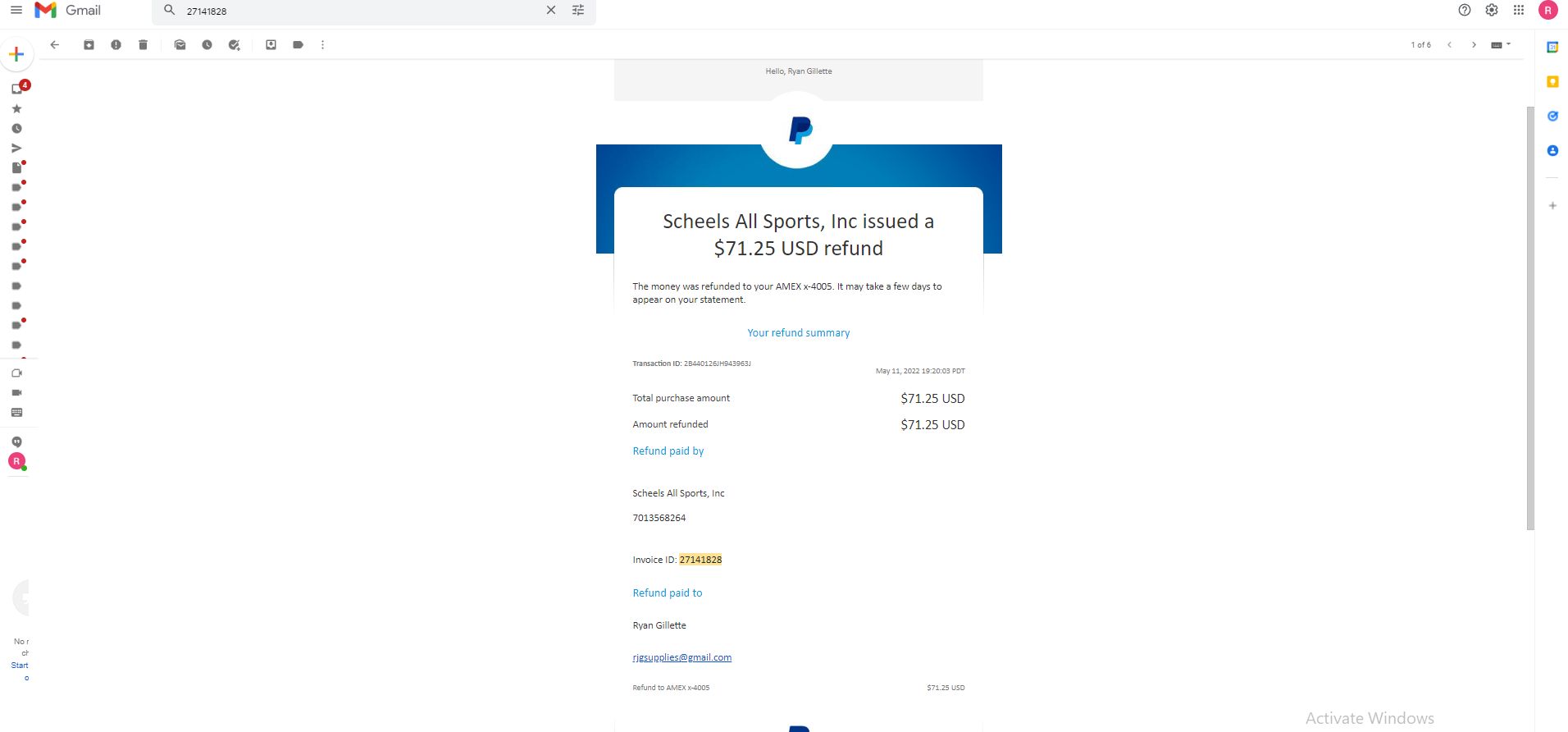The width and height of the screenshot is (1568, 732).
Task: Clear the search query 27141828
Action: (x=551, y=11)
